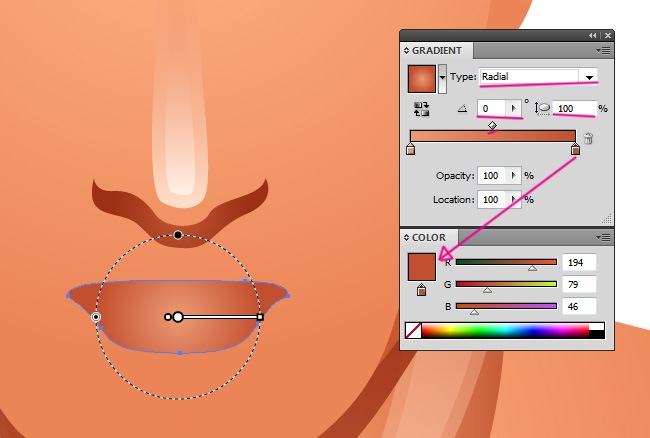
Task: Toggle Color panel options expander arrows
Action: (406, 237)
